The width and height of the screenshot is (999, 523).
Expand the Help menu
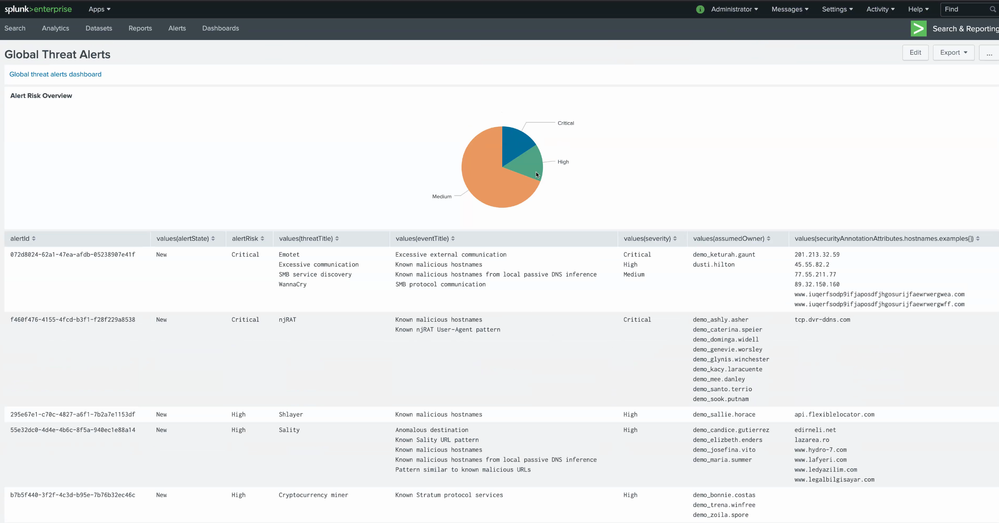918,10
